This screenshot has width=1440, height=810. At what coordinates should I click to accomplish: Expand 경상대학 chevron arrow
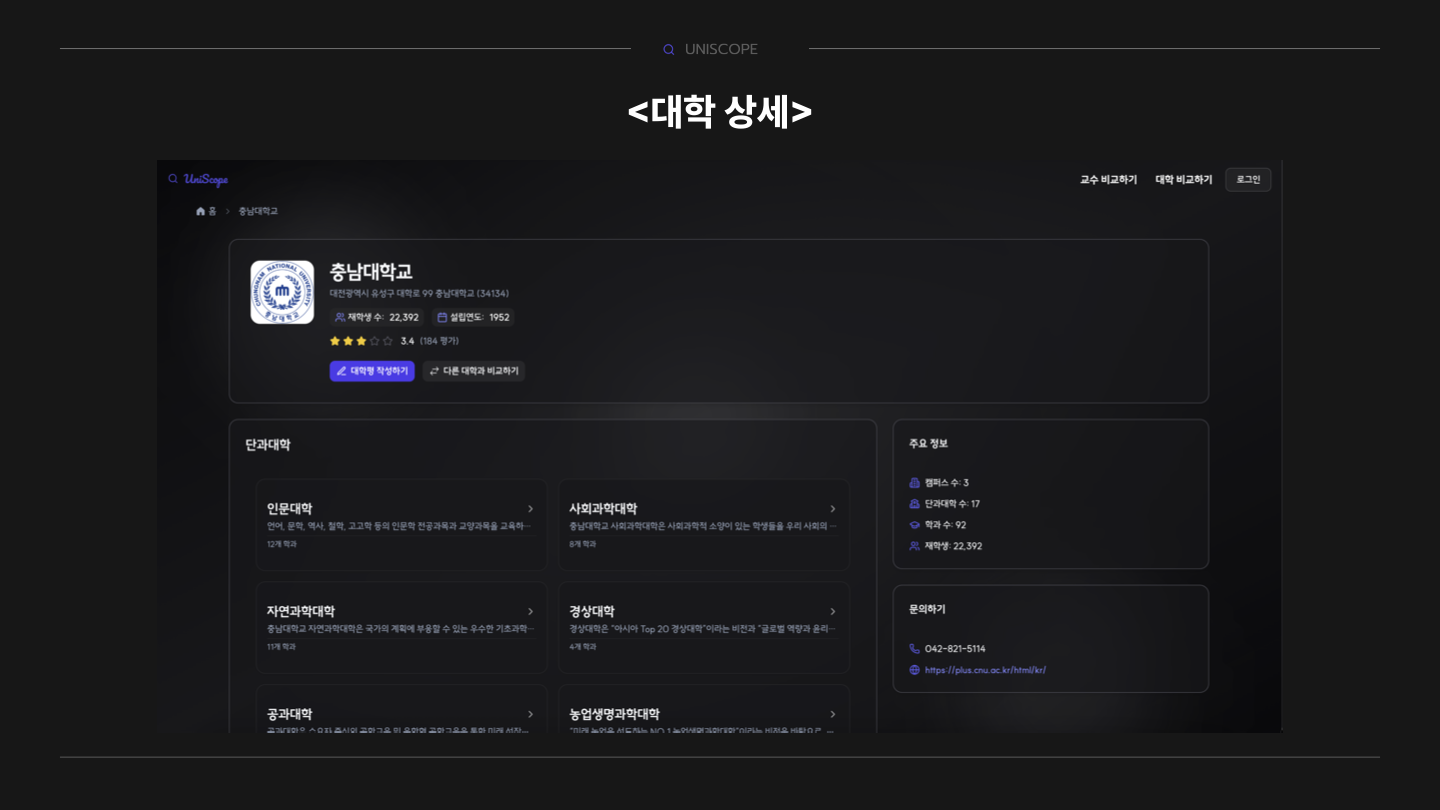832,612
